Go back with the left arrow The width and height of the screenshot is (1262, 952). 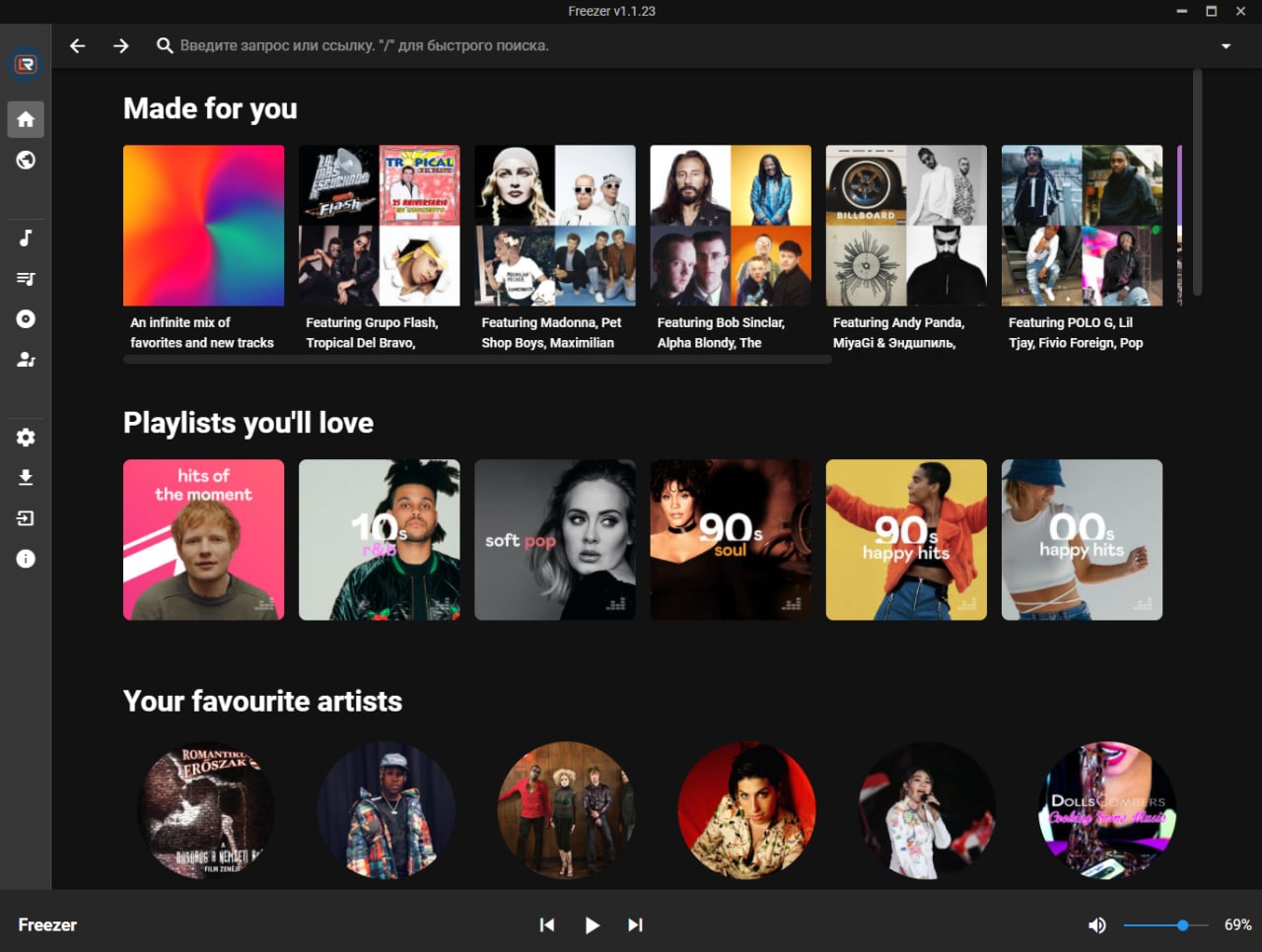[x=78, y=45]
